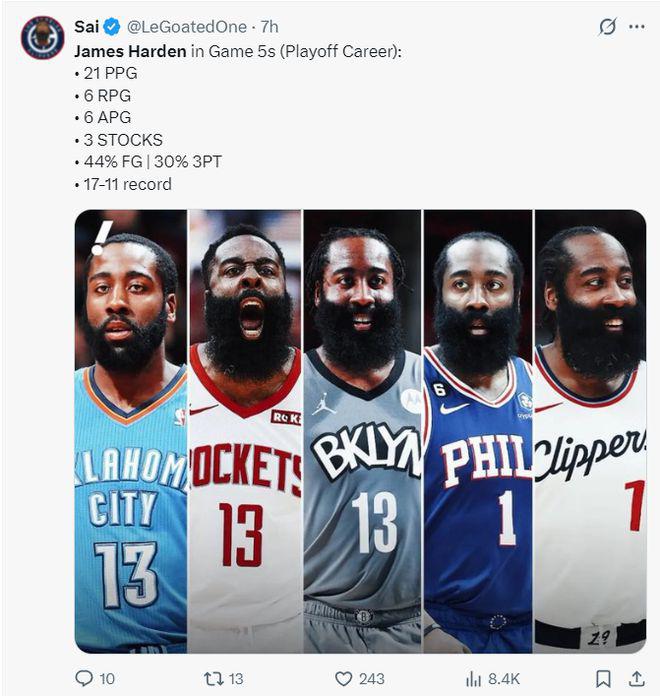Like the tweet with heart icon
This screenshot has height=696, width=660.
[343, 679]
